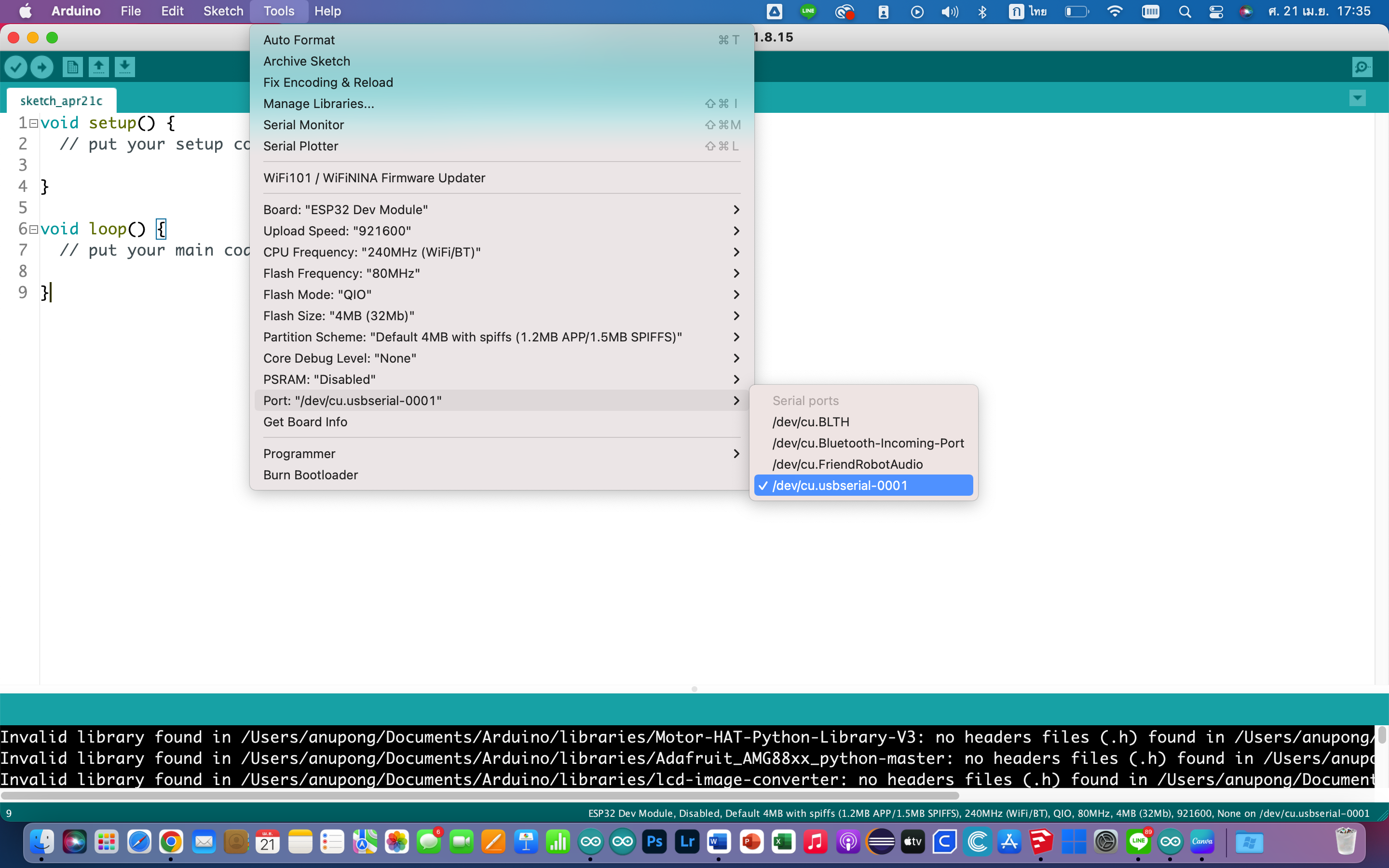The width and height of the screenshot is (1389, 868).
Task: Open Siri from the Dock
Action: 74,842
